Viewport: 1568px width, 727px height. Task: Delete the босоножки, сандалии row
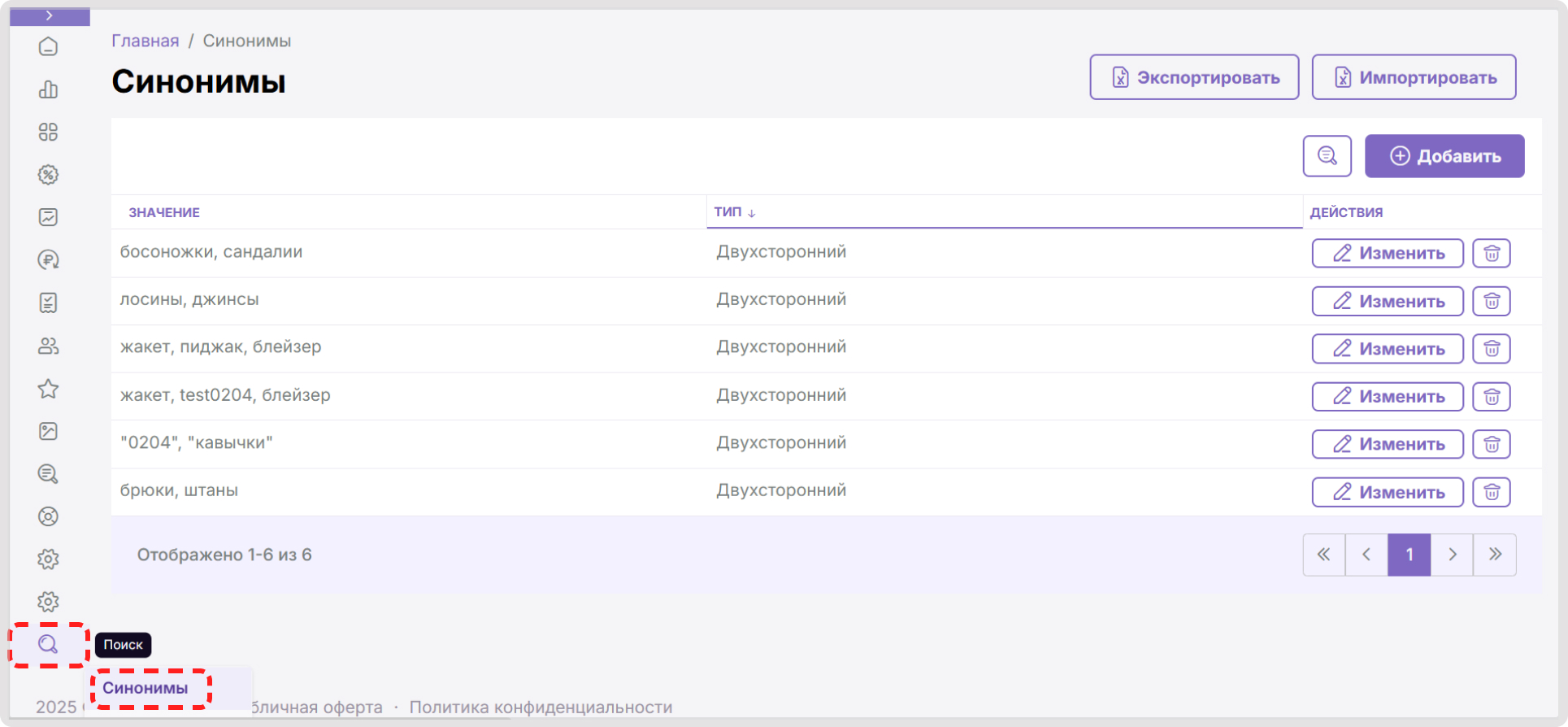pyautogui.click(x=1492, y=253)
